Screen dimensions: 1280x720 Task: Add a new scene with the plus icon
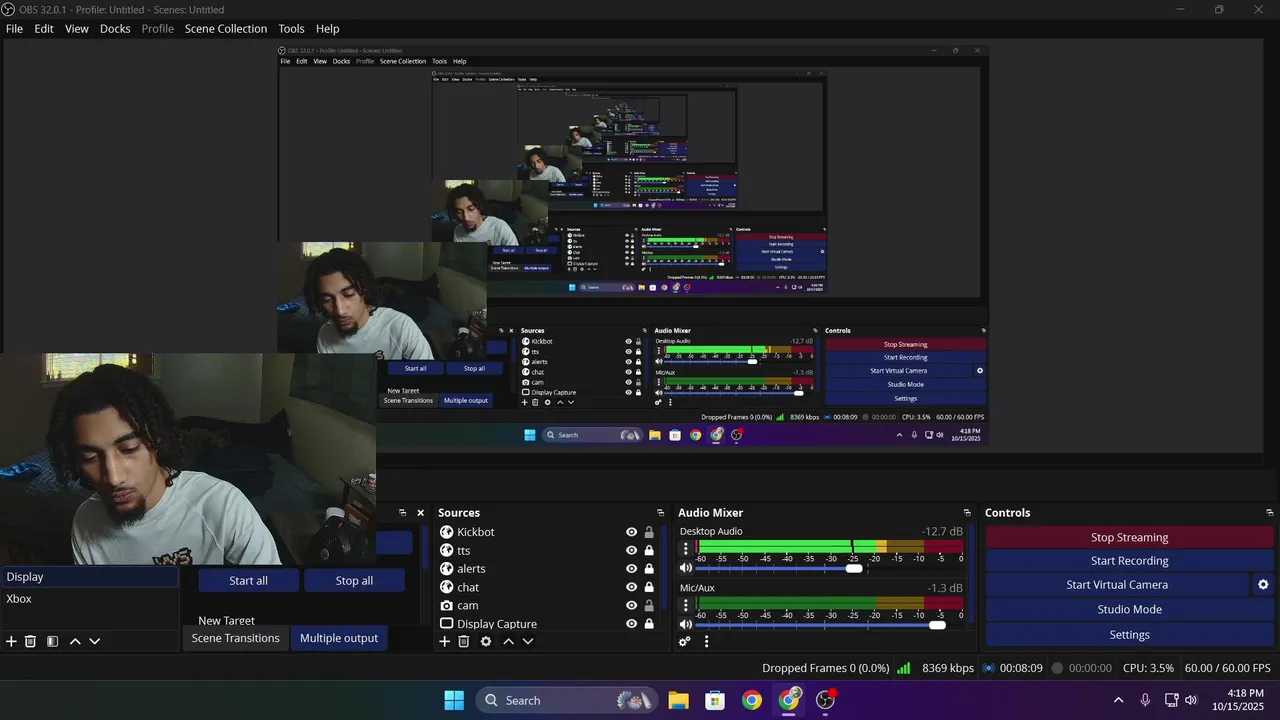point(12,641)
